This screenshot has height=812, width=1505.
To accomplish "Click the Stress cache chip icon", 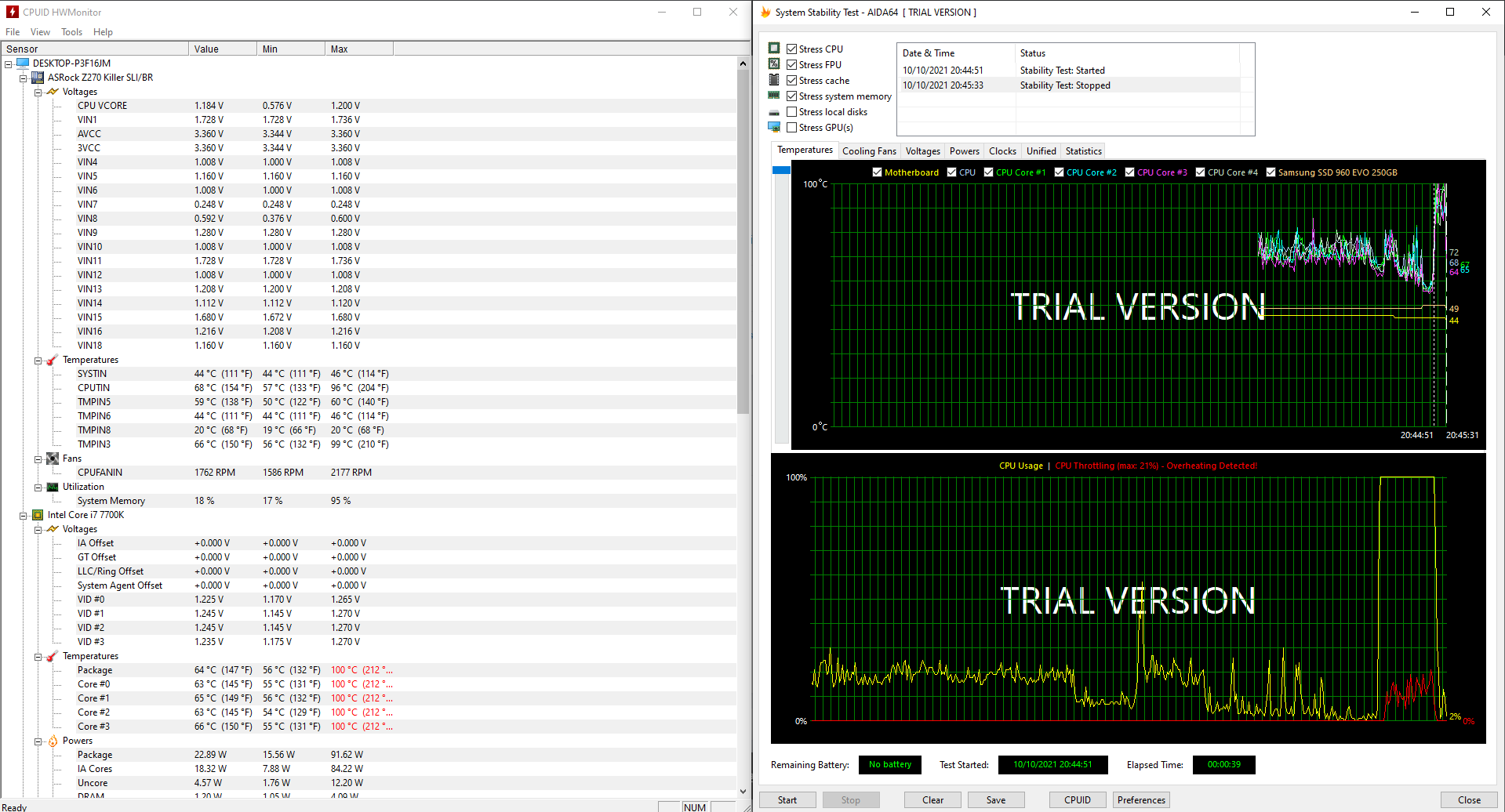I will 774,79.
